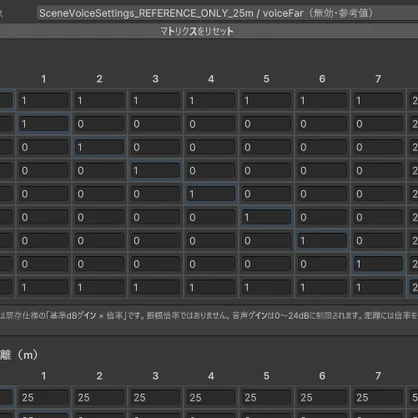
Task: Click the 0 right of the highlighted column-1 cell
Action: pos(100,124)
